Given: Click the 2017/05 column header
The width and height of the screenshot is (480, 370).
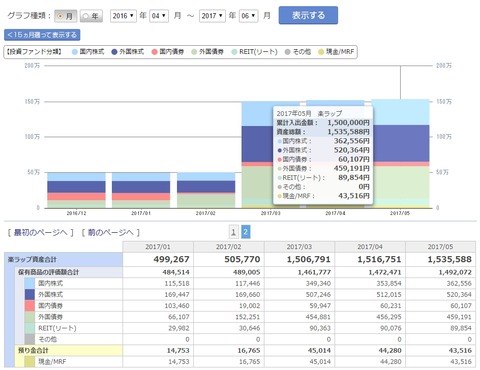Looking at the screenshot, I should coord(440,247).
